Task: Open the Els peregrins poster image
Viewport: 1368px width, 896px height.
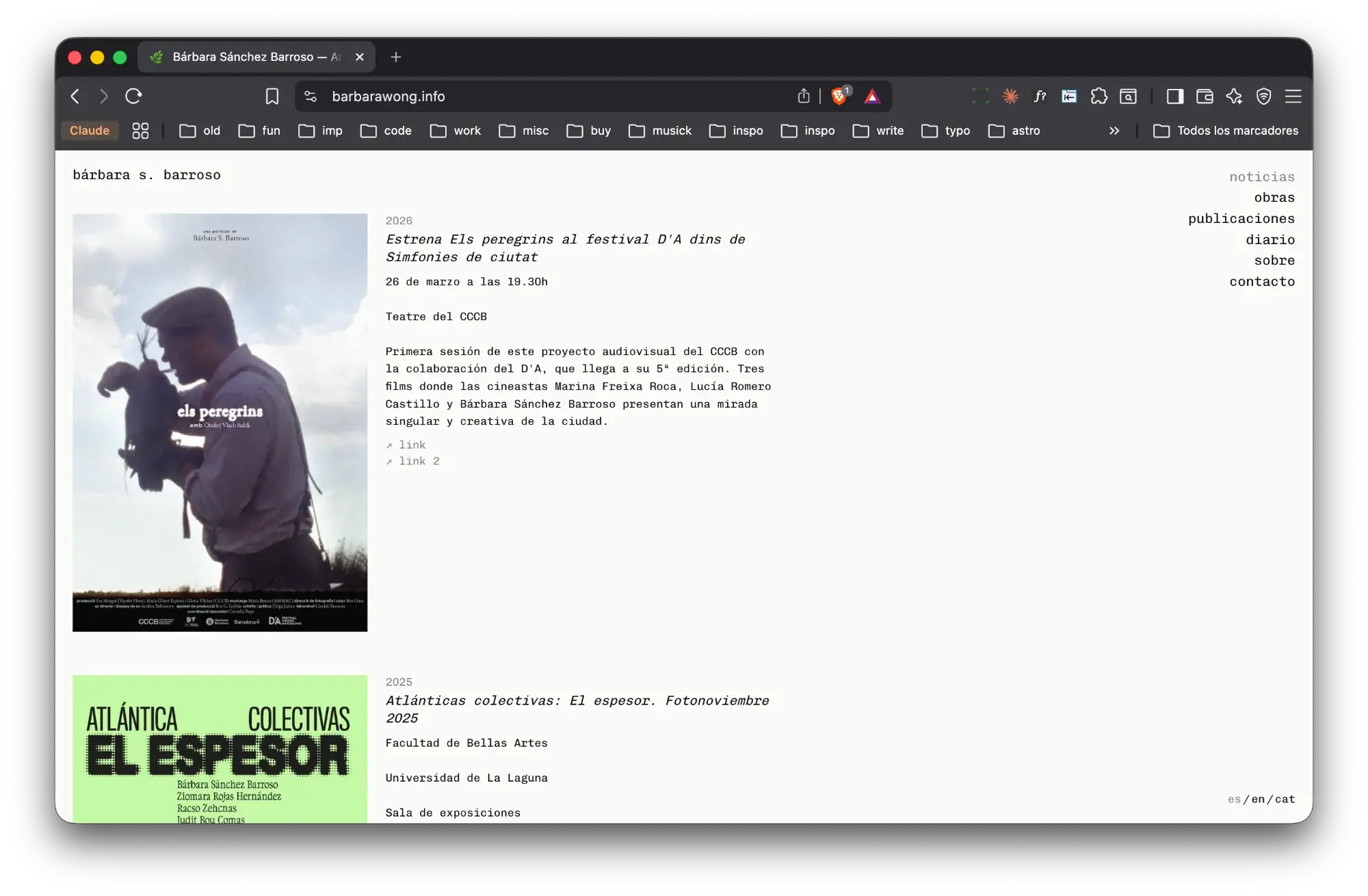Action: tap(220, 423)
